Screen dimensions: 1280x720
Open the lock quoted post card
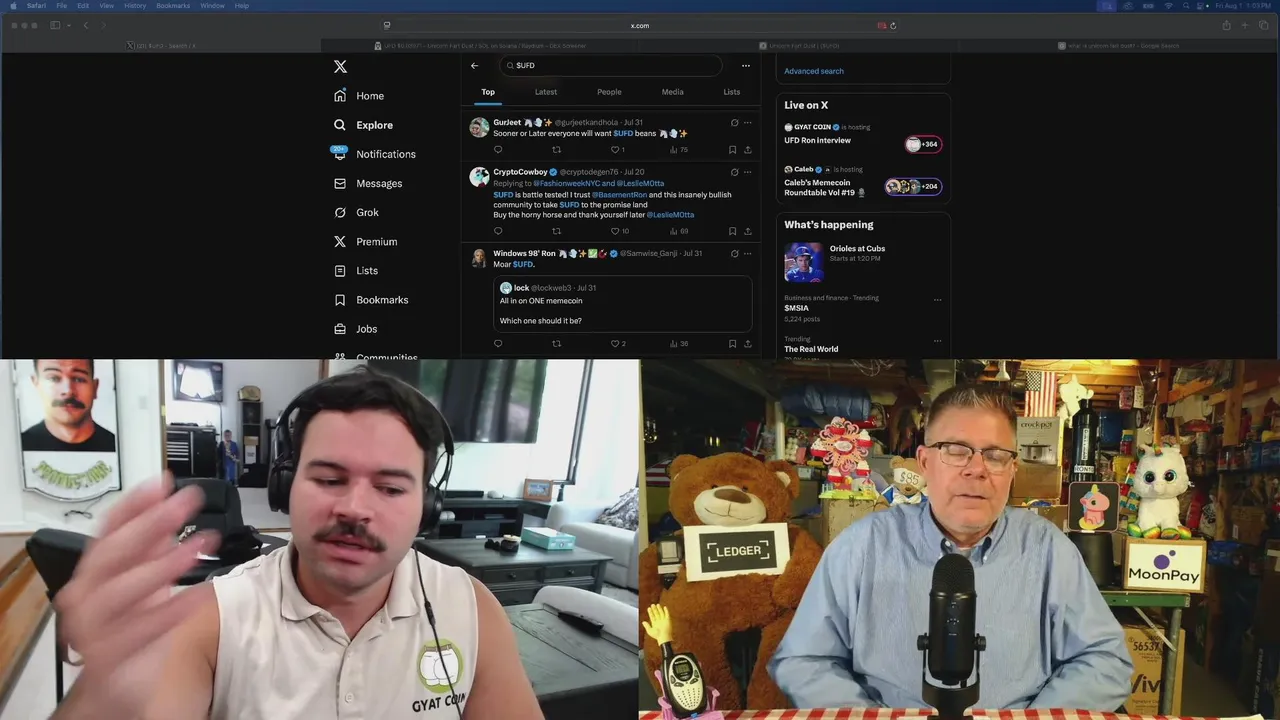point(623,304)
